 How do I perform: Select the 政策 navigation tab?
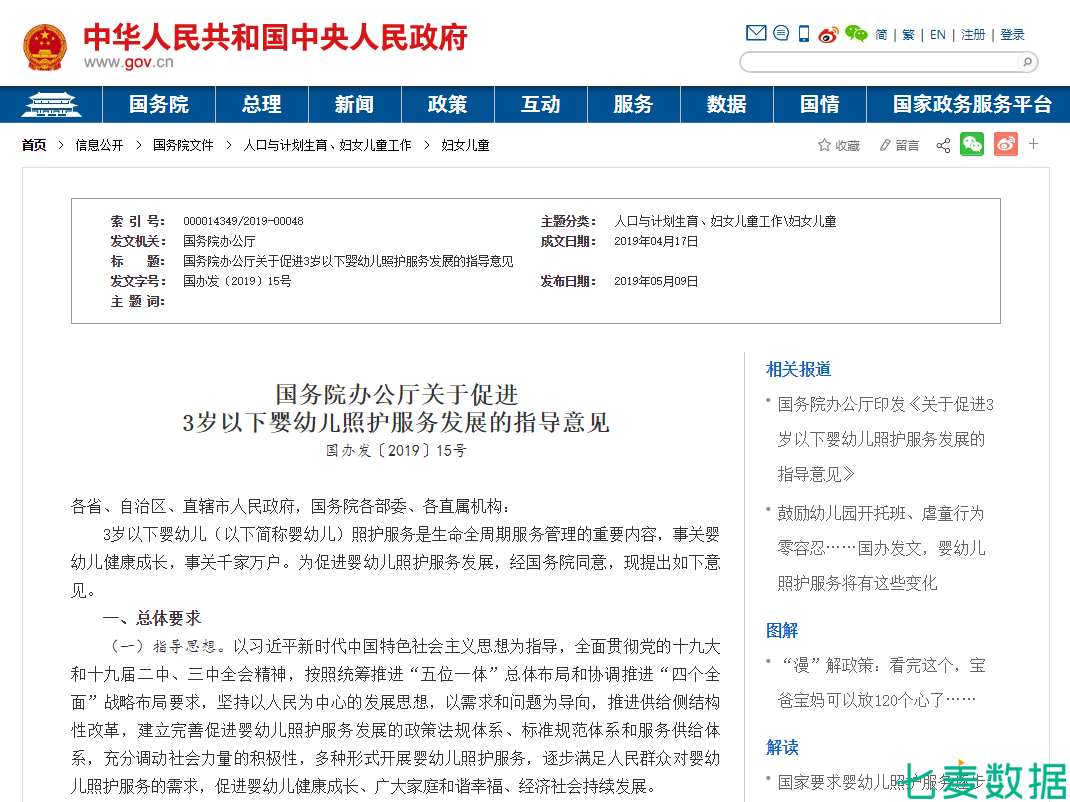click(447, 104)
